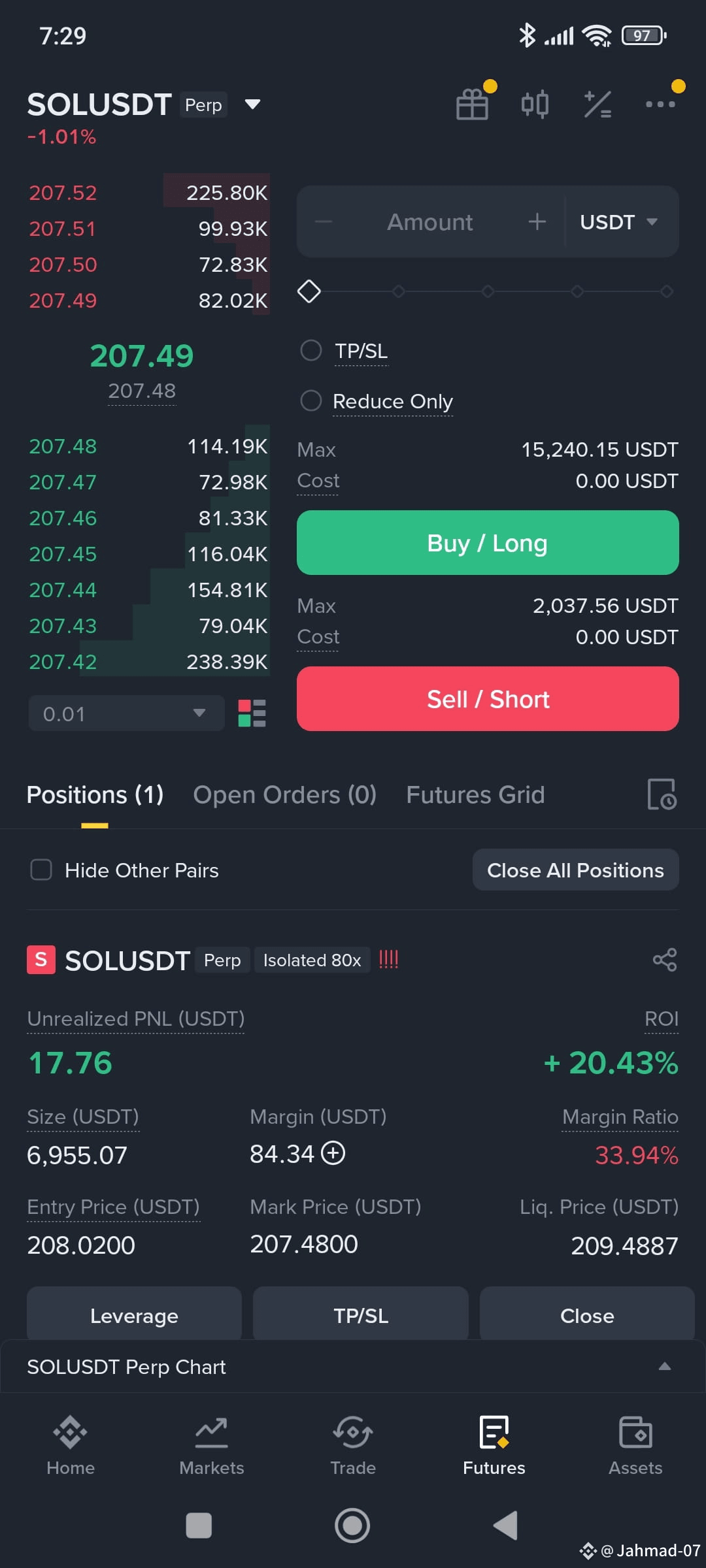Image resolution: width=706 pixels, height=1568 pixels.
Task: Change order book layout view icon
Action: click(252, 713)
